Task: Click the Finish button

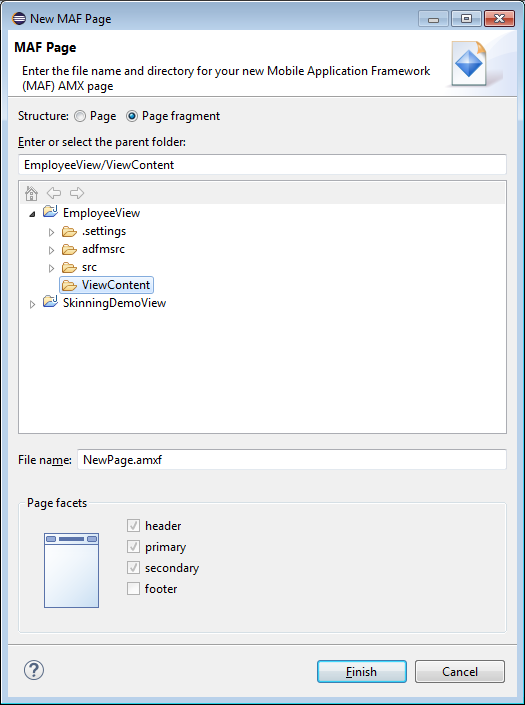Action: point(362,672)
